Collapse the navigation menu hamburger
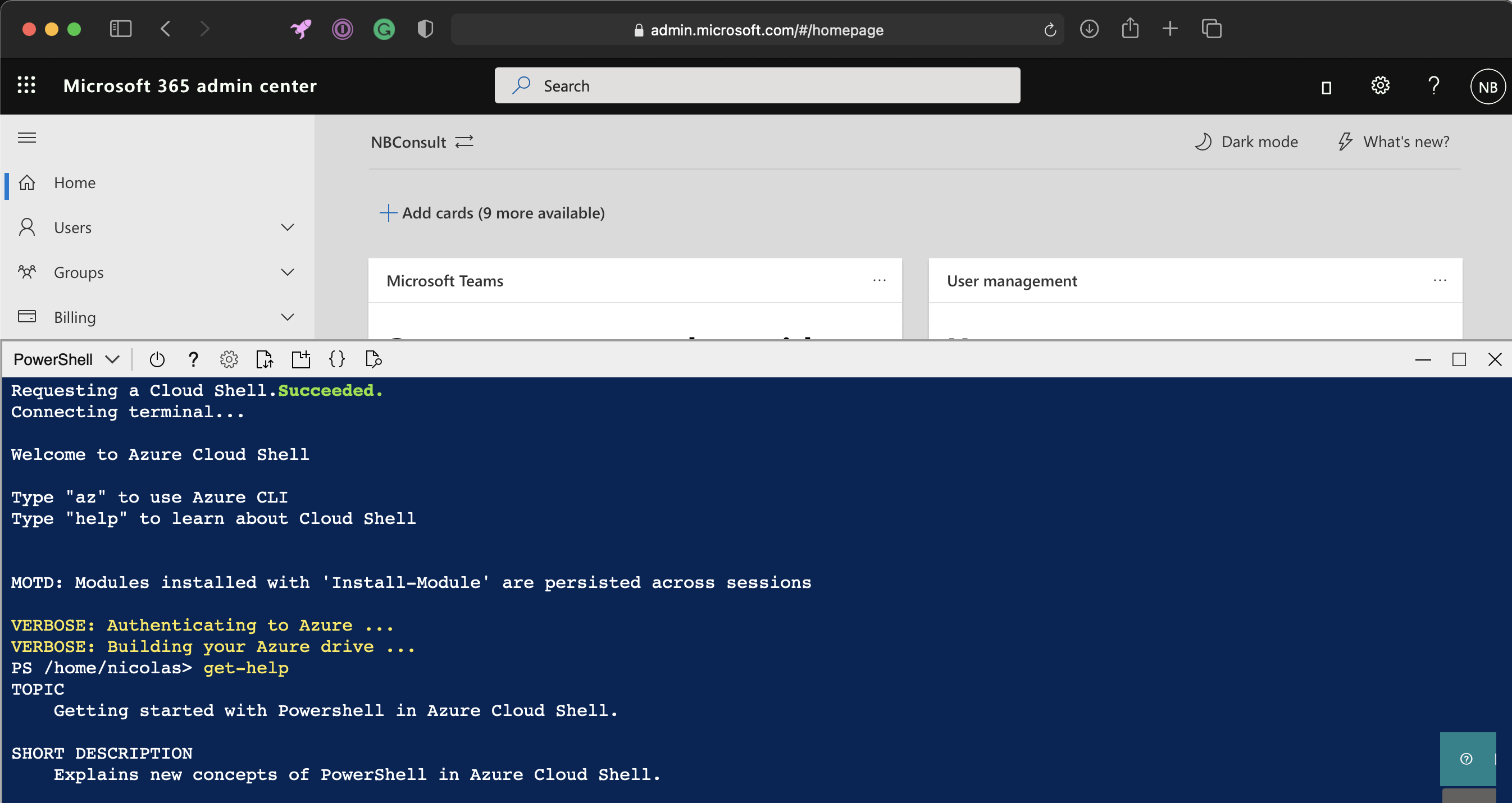This screenshot has width=1512, height=803. (x=27, y=138)
